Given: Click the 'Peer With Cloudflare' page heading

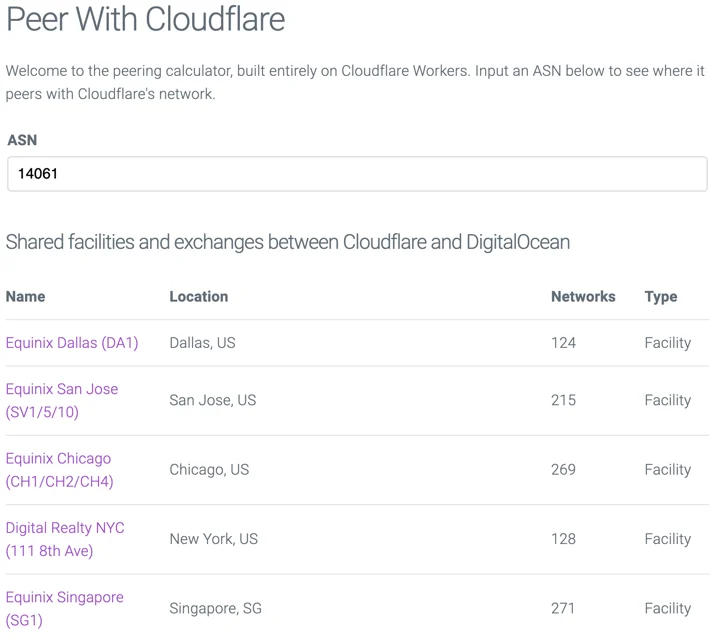Looking at the screenshot, I should click(146, 20).
